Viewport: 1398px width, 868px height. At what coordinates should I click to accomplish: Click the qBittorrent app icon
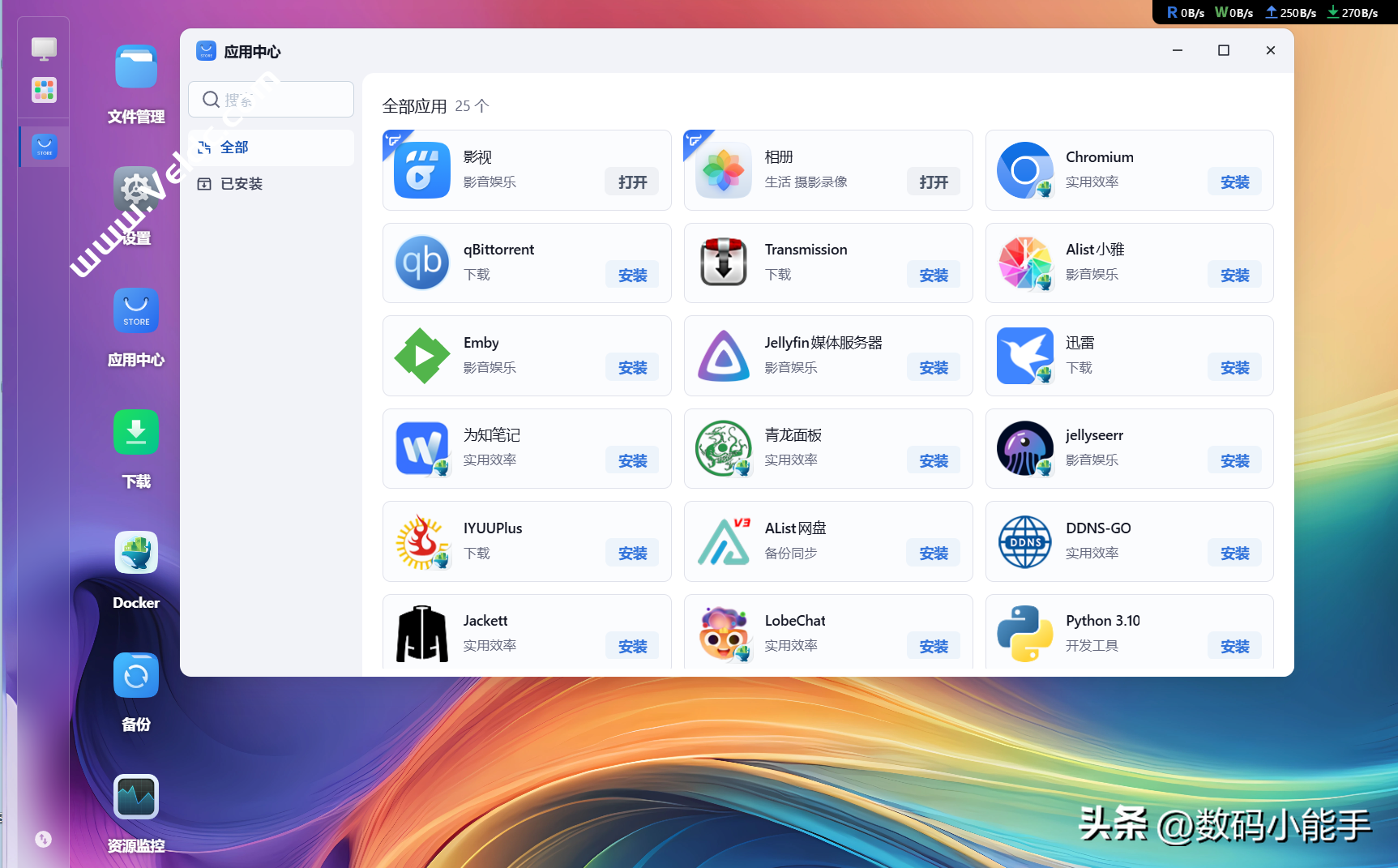(422, 263)
